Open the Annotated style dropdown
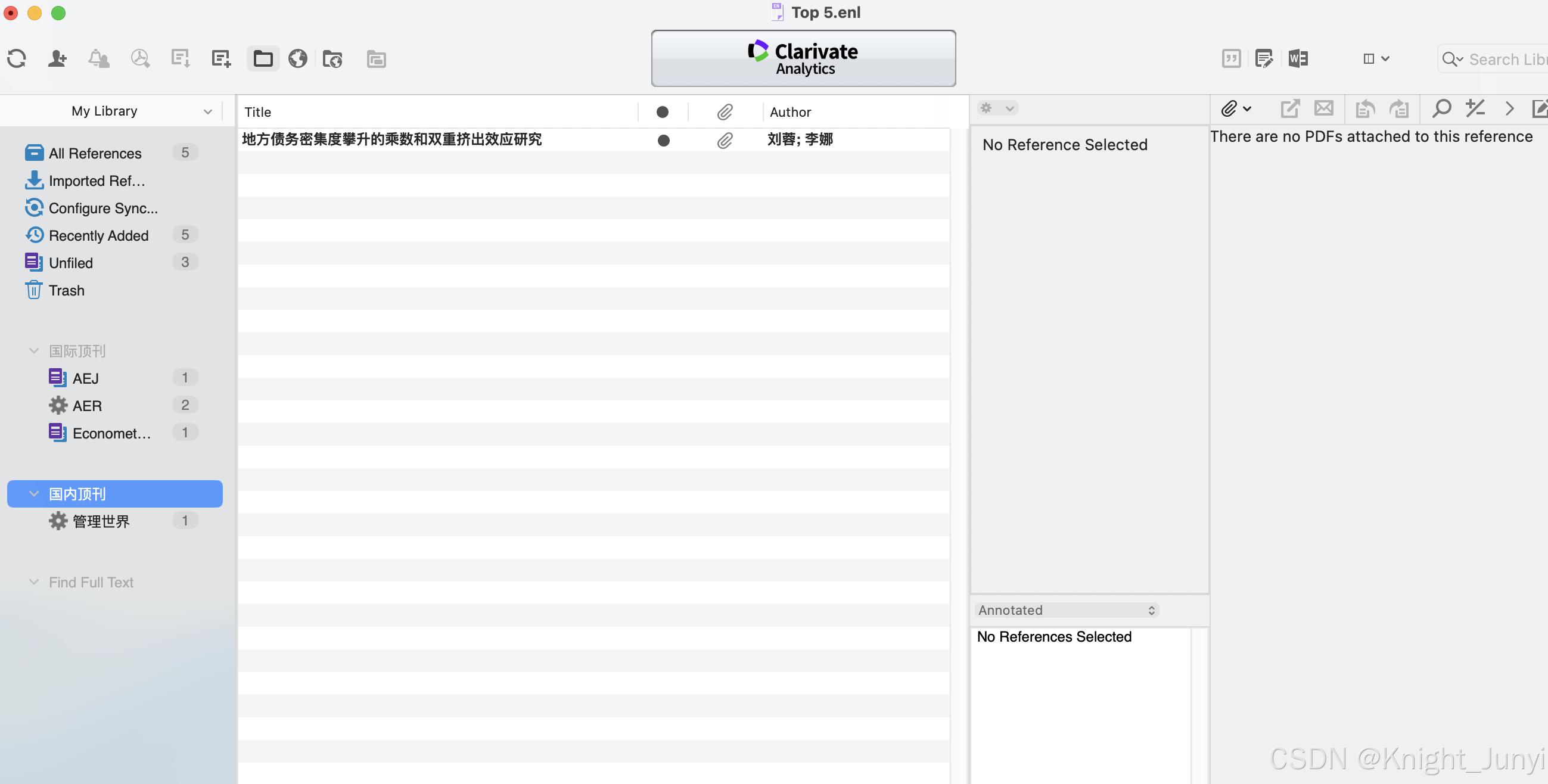The width and height of the screenshot is (1548, 784). (1066, 610)
